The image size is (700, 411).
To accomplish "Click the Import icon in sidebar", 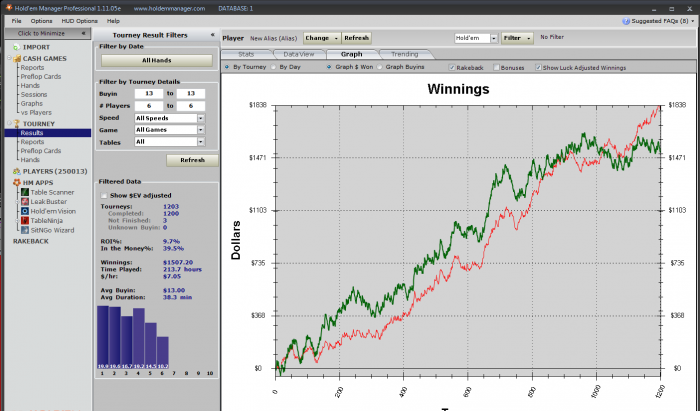I will coord(17,47).
